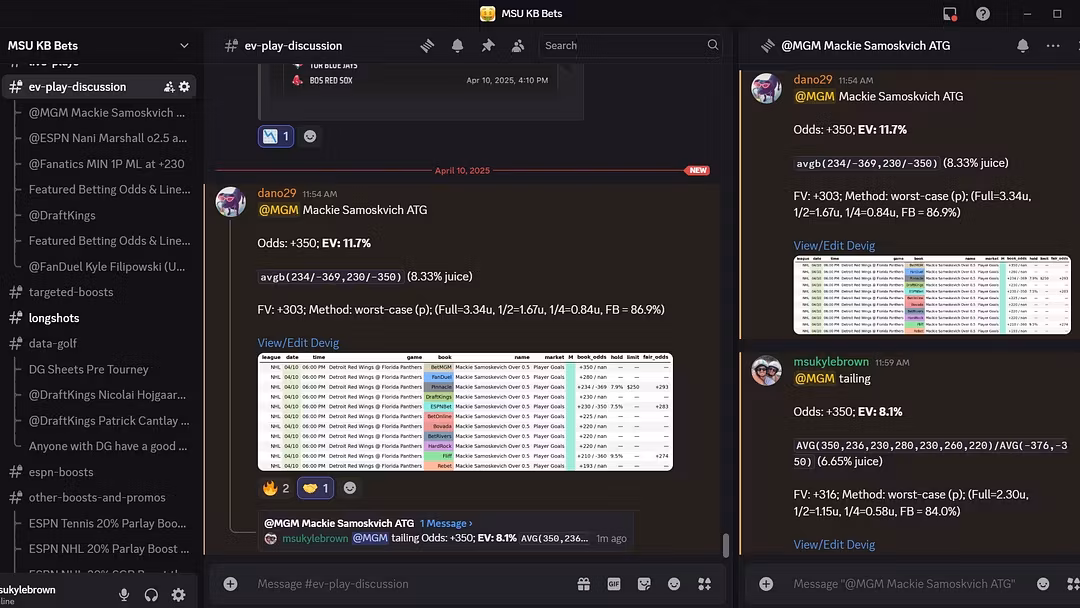Open user settings gear
1080x608 pixels.
click(x=178, y=595)
